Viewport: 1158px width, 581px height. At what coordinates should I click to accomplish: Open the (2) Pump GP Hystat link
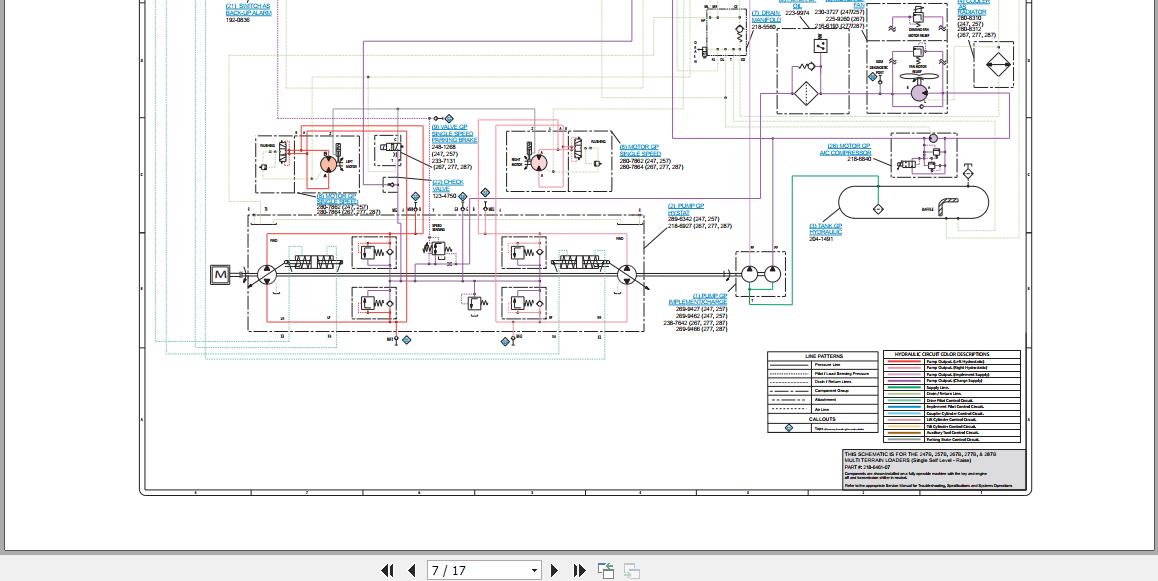pyautogui.click(x=685, y=209)
